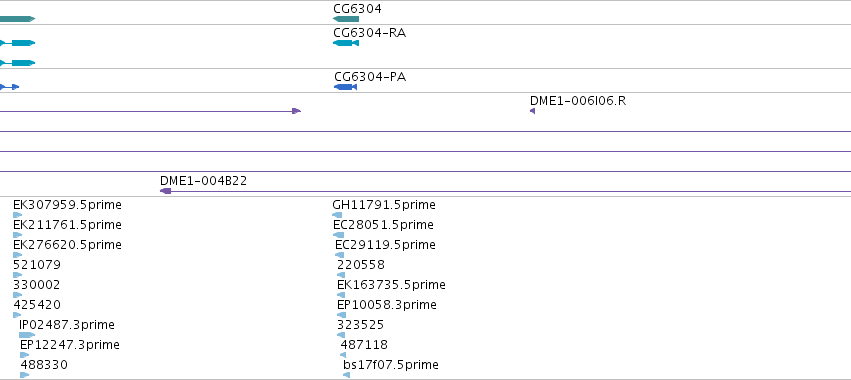The width and height of the screenshot is (851, 380).
Task: Open the EK163735.5prime feature label
Action: click(x=391, y=284)
